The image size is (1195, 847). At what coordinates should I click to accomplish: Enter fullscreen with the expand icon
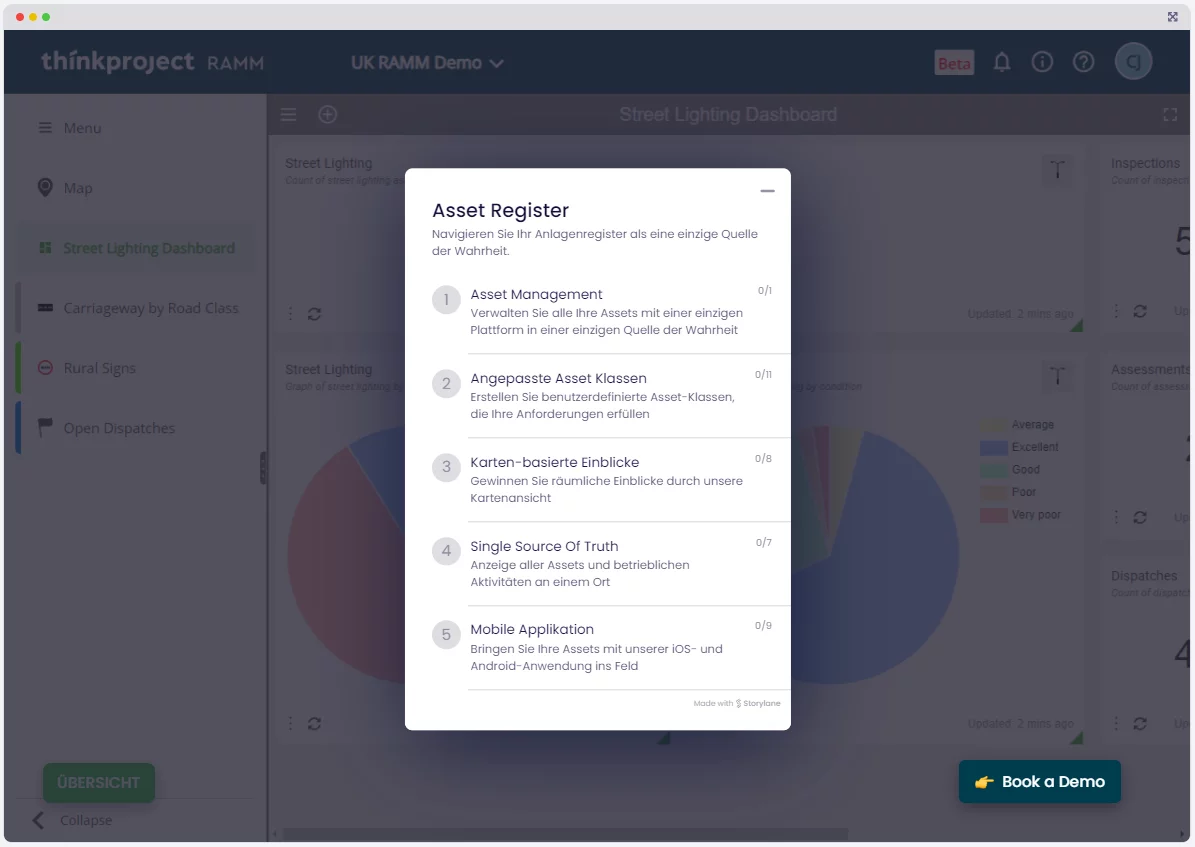pos(1170,115)
